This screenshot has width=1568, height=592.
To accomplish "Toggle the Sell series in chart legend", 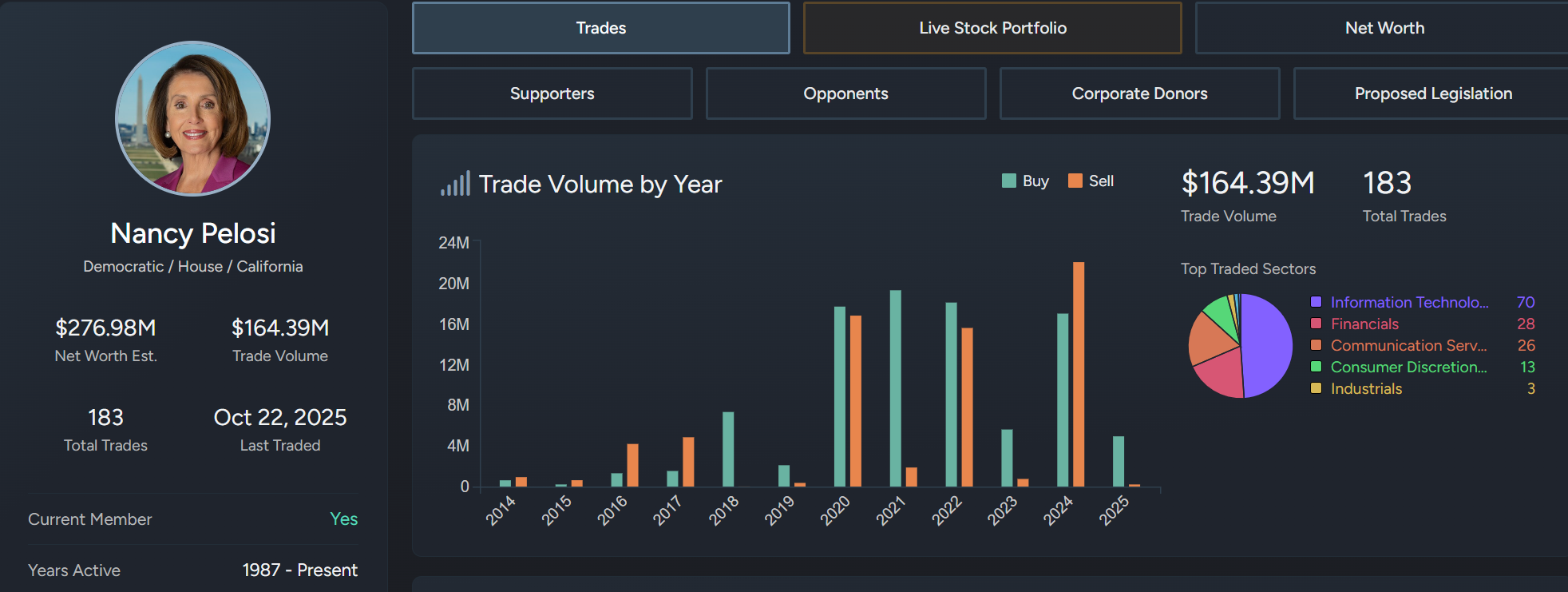I will [1091, 181].
